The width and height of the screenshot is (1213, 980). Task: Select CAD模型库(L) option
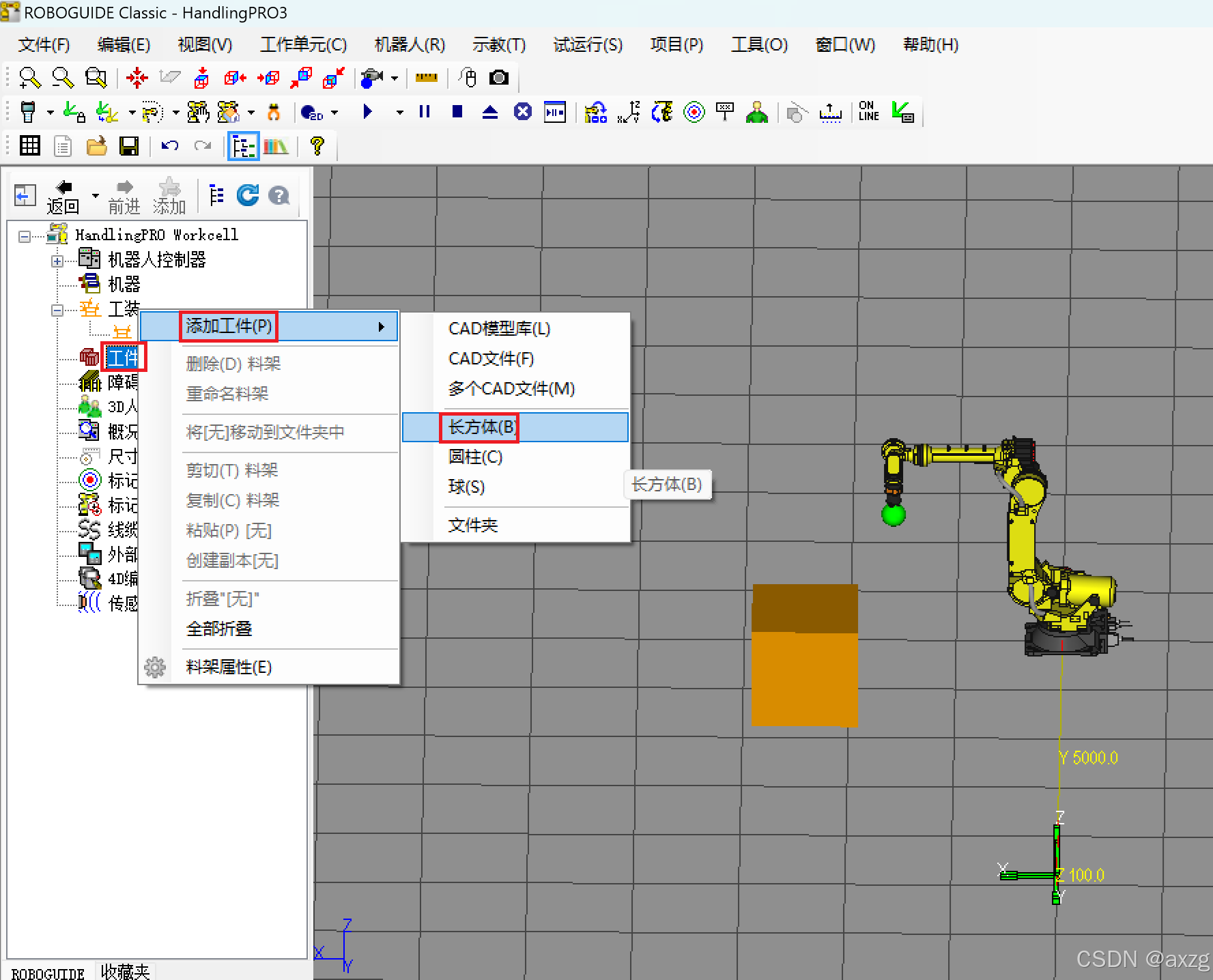[x=515, y=329]
